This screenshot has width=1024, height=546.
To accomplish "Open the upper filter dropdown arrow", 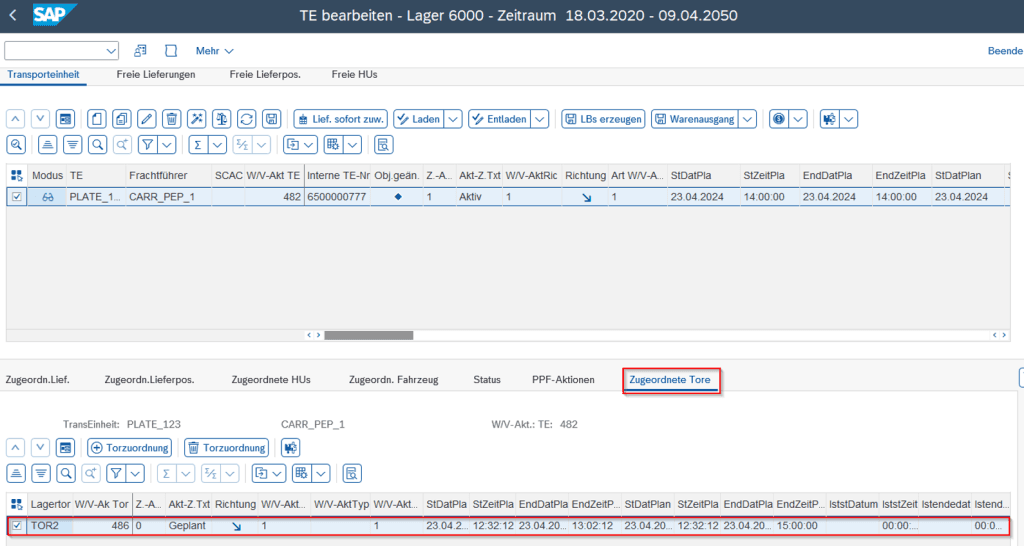I will (167, 145).
